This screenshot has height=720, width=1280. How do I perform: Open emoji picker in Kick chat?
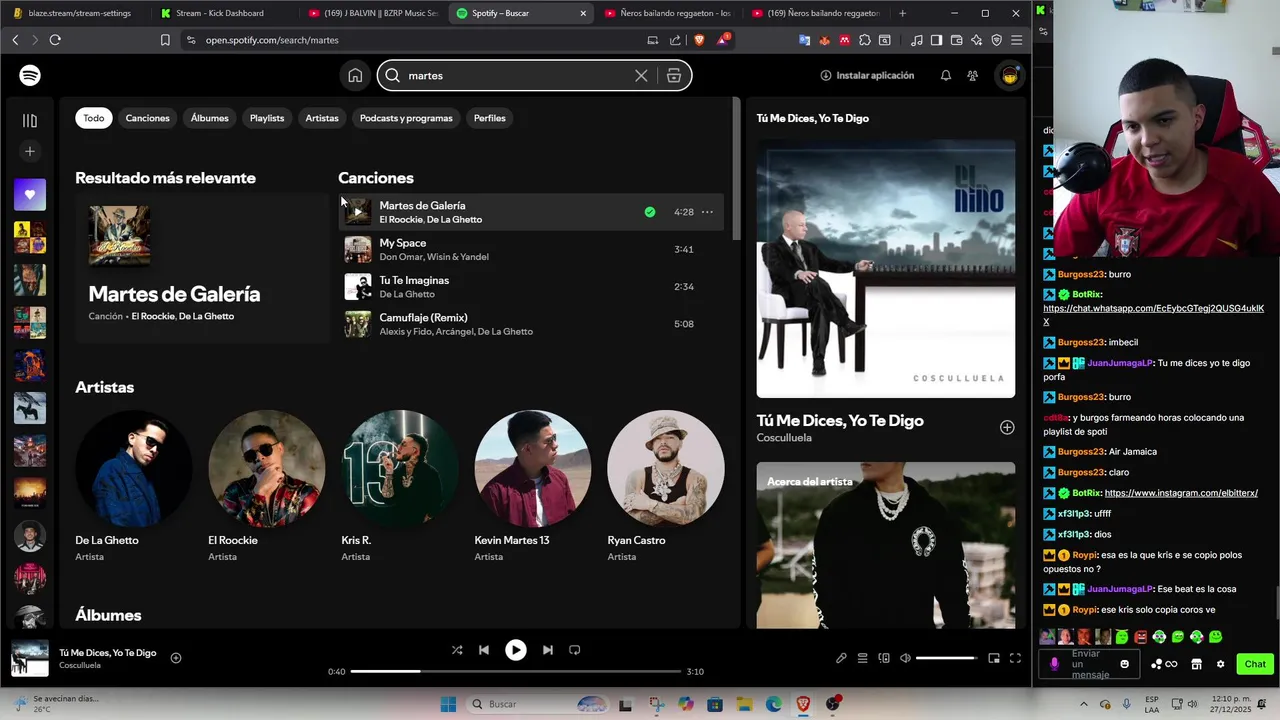click(1125, 664)
